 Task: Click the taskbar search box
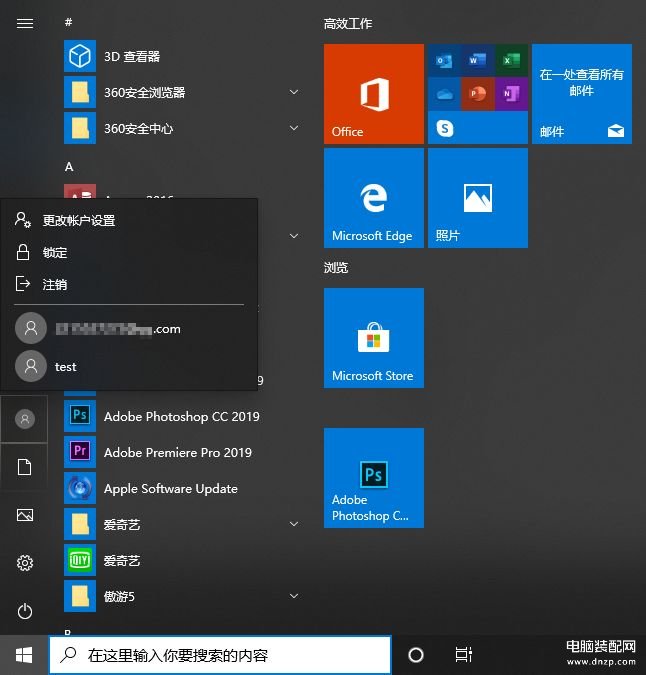point(220,655)
